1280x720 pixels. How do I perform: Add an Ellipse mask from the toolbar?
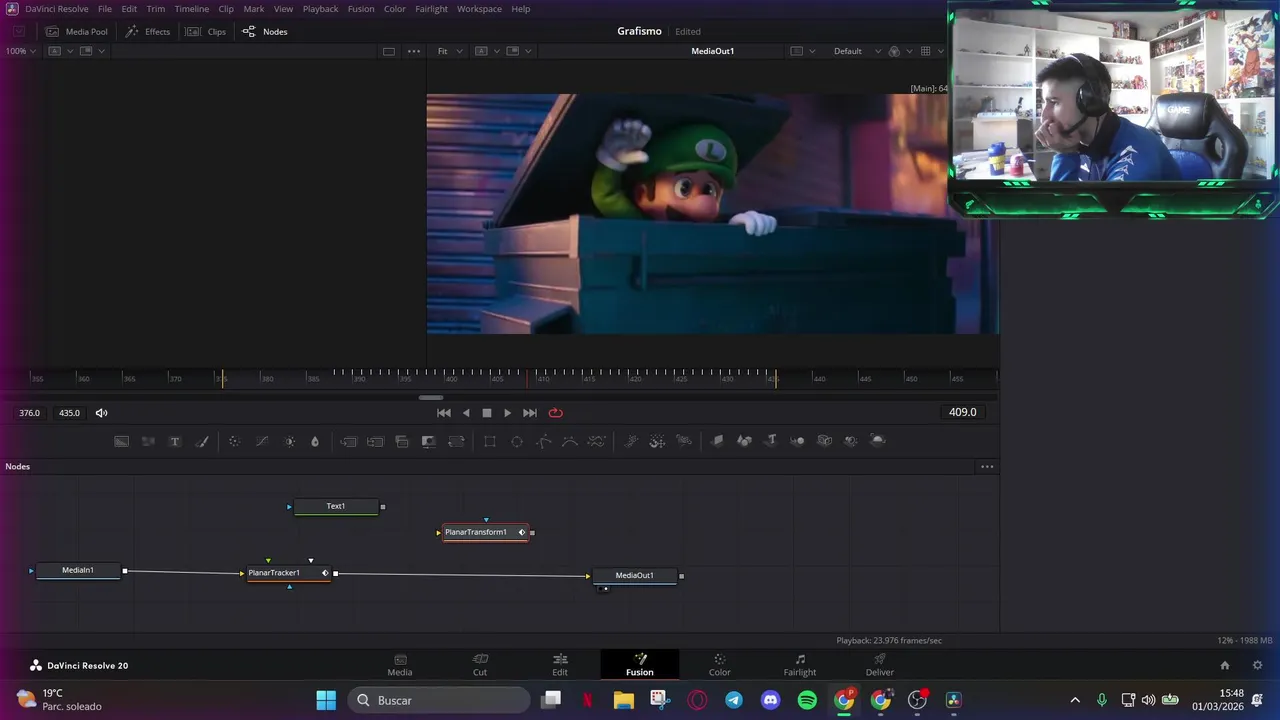click(517, 441)
